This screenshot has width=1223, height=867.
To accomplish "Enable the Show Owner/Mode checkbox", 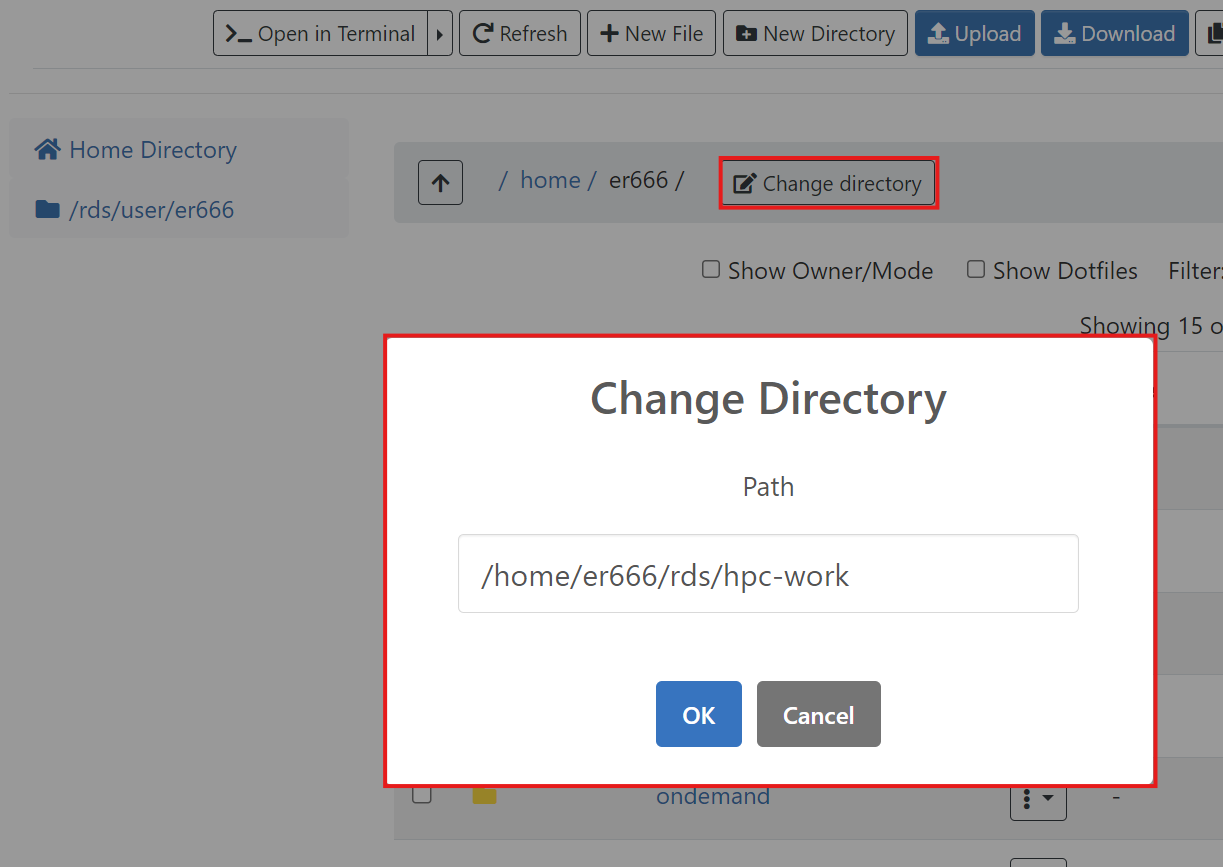I will 711,270.
